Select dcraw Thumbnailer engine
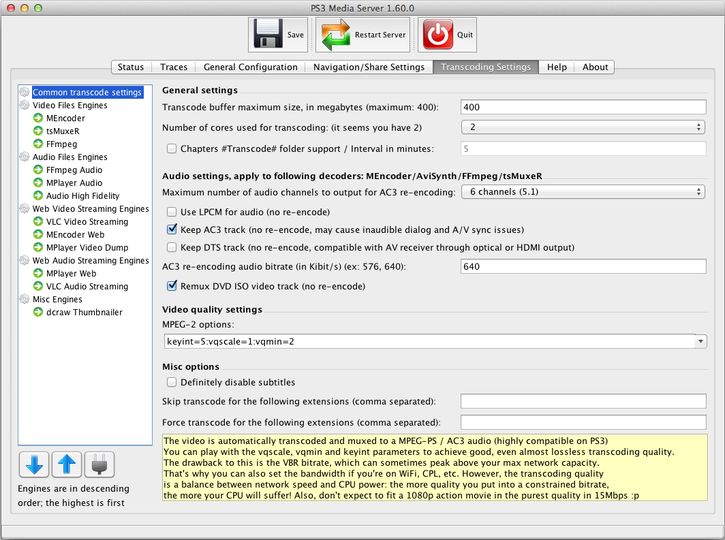Screen dimensions: 725x540 click(84, 312)
